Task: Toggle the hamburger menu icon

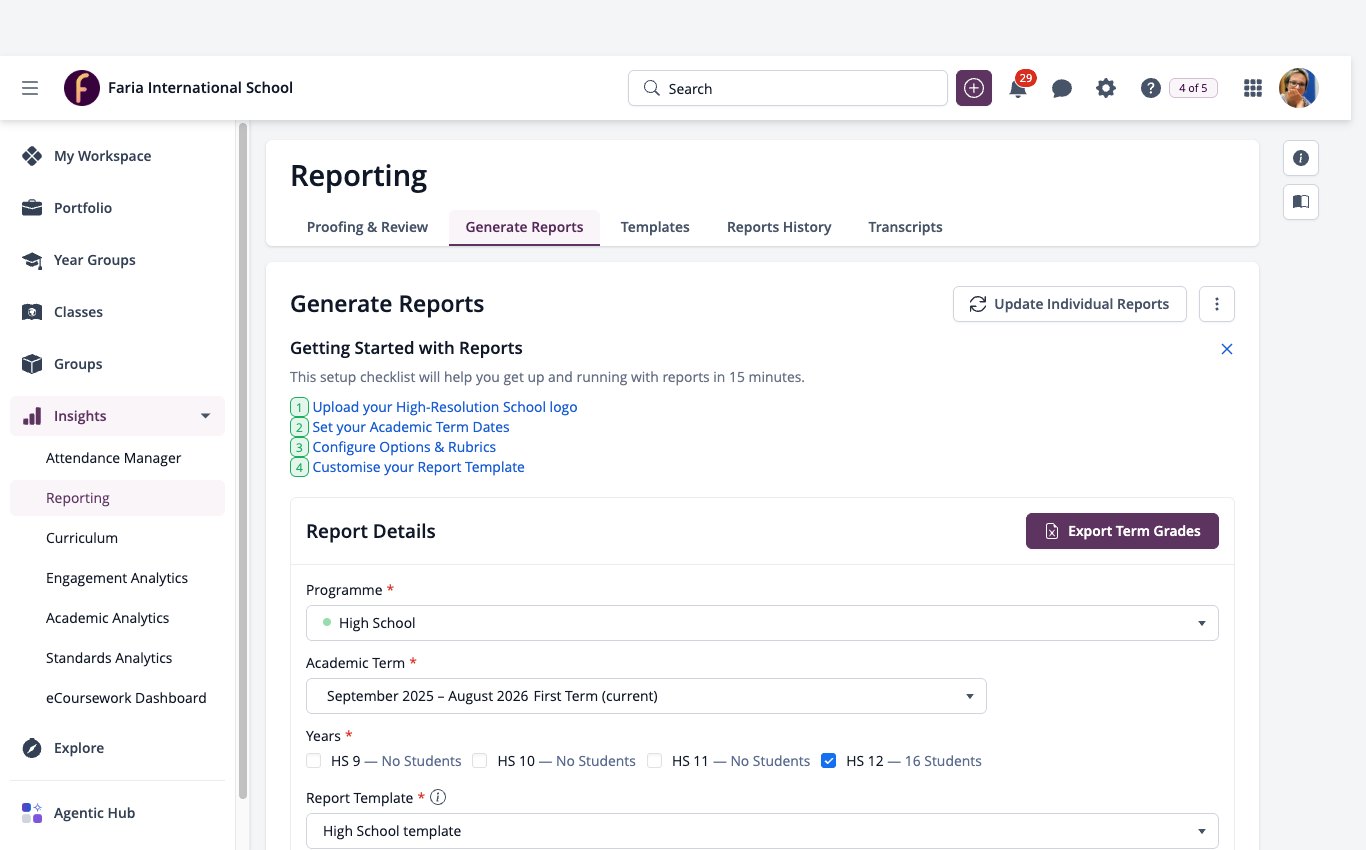Action: click(x=30, y=88)
